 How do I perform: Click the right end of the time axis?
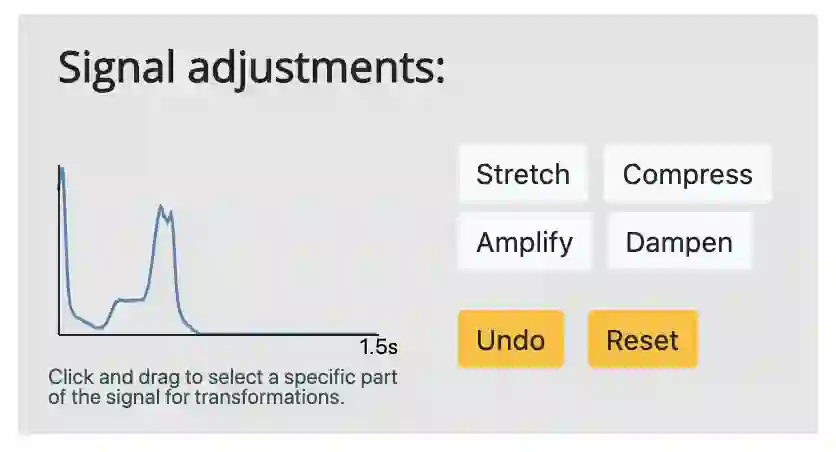(375, 335)
